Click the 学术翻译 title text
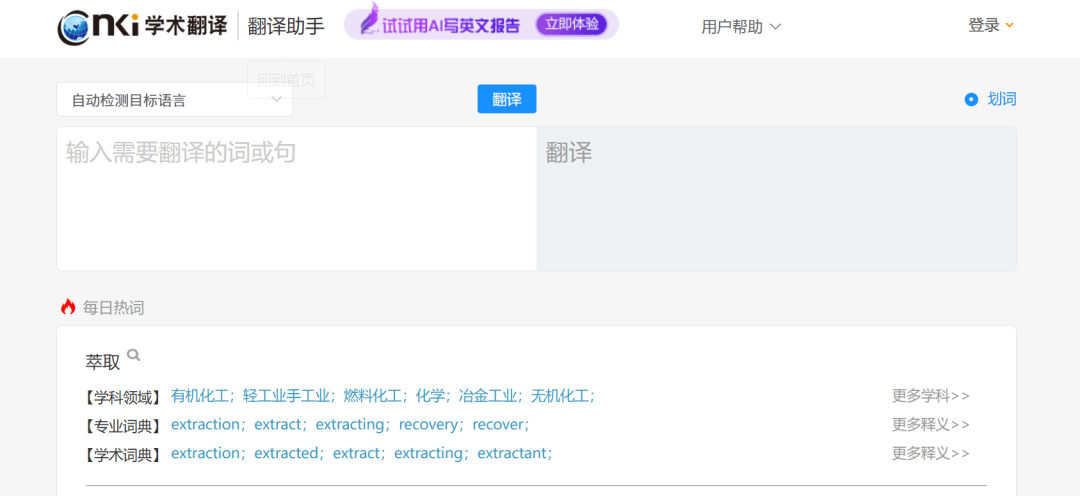The image size is (1080, 496). point(186,26)
